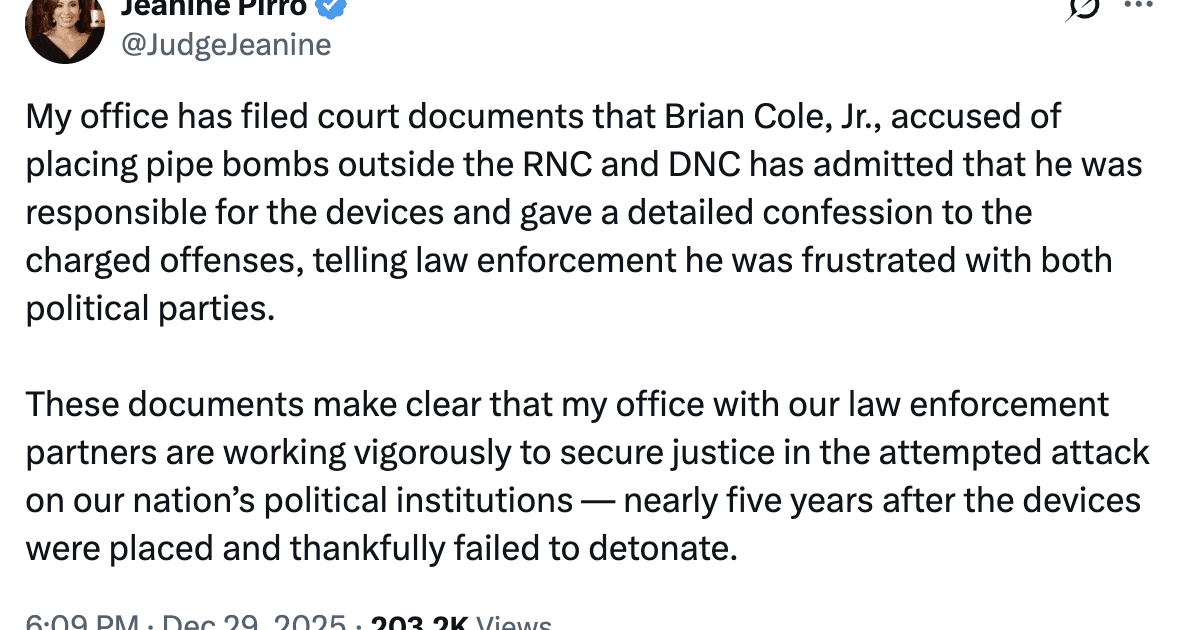Open the Jeanine Pirro display name link

[x=215, y=7]
